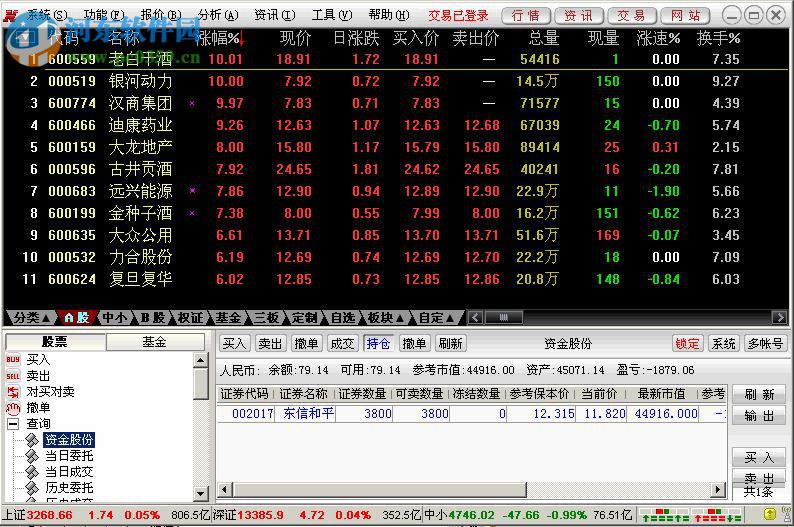794x527 pixels.
Task: Open the 买入 buy icon in the tree
Action: tap(13, 359)
